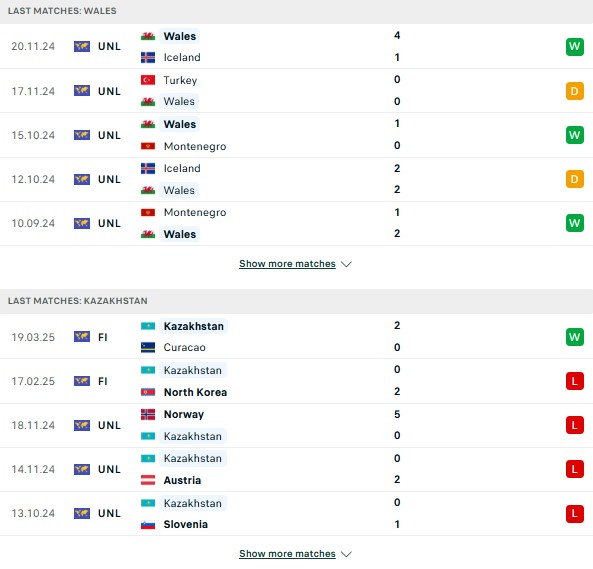593x569 pixels.
Task: Click the chevron beside the Wales Show more matches
Action: 346,264
